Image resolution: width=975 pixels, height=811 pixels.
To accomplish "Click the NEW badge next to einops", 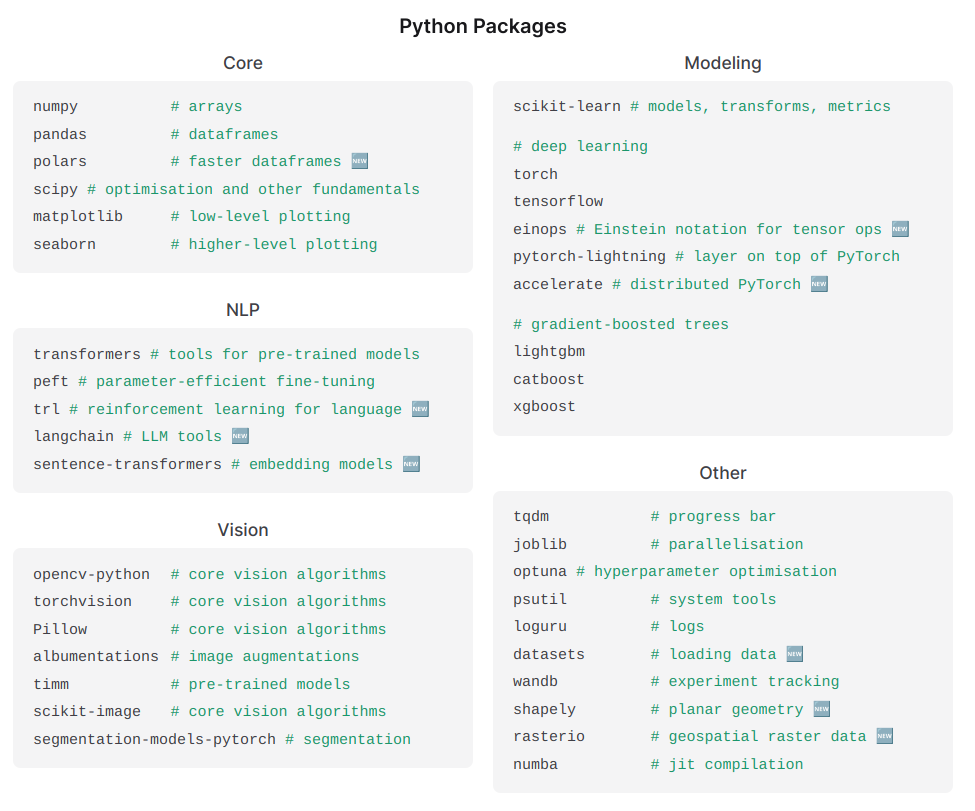I will [x=899, y=229].
